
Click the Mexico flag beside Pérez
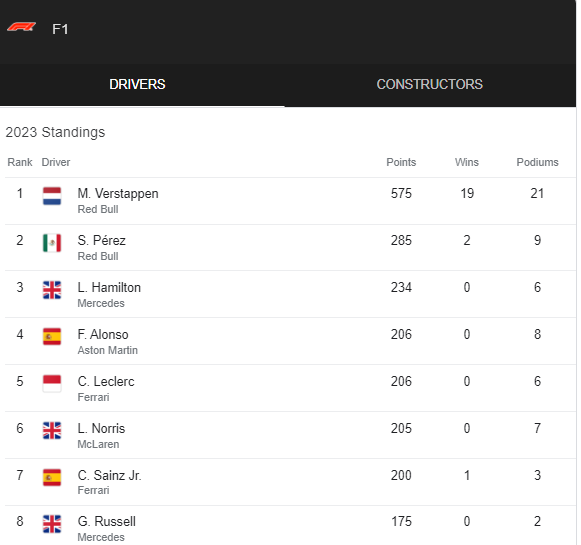[52, 243]
